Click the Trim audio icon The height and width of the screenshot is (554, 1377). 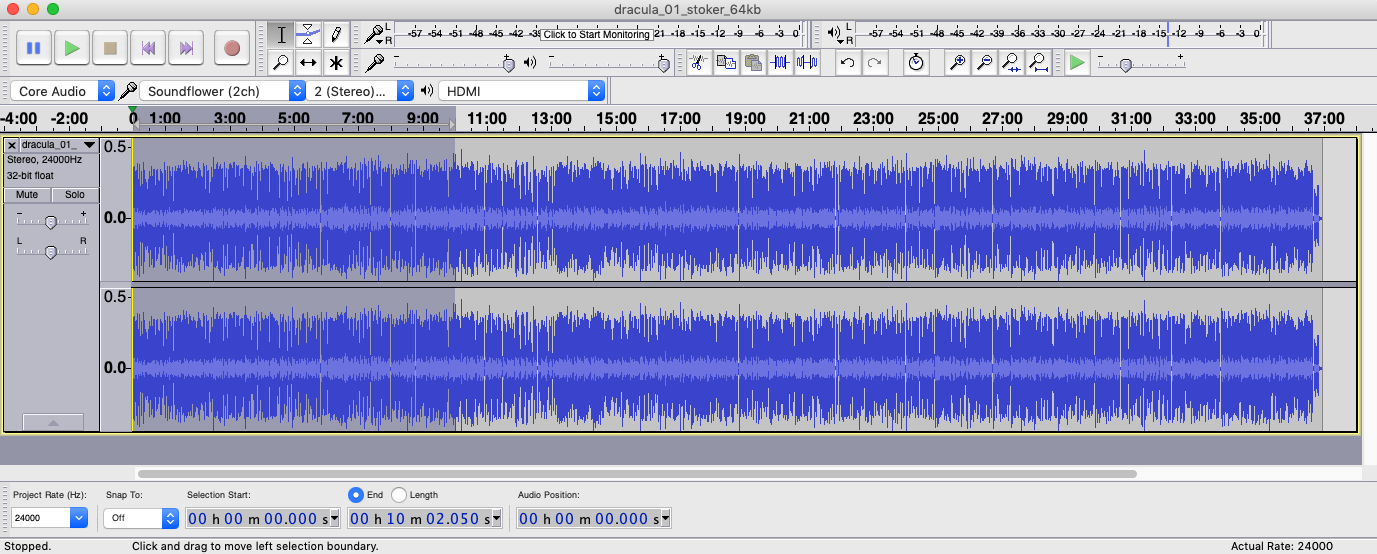(780, 62)
